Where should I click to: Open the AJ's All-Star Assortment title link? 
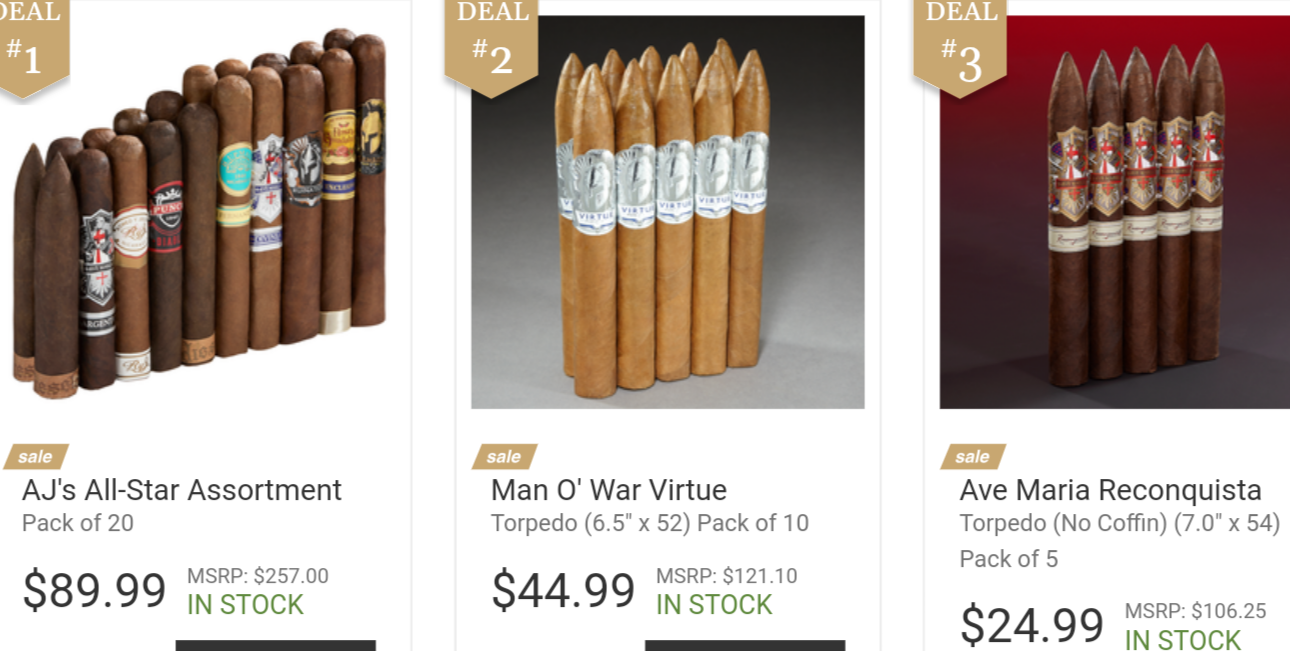click(x=182, y=490)
